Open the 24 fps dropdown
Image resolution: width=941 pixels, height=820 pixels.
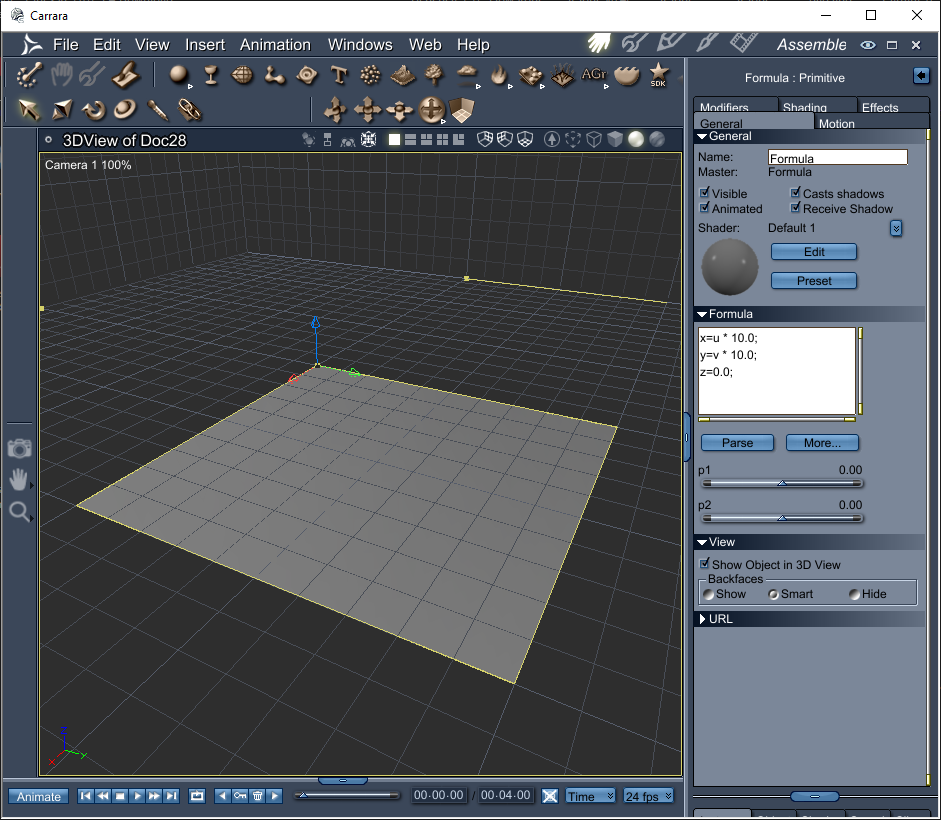point(648,796)
